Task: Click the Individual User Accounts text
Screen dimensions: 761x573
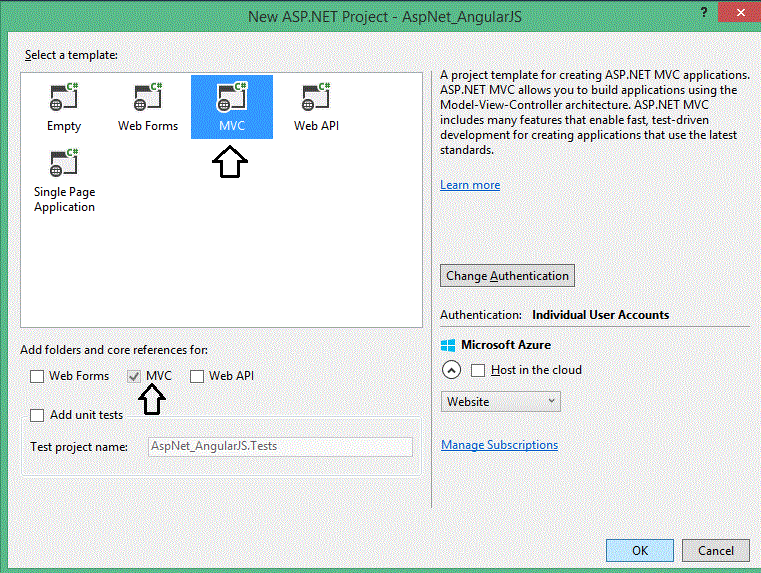Action: (x=600, y=315)
